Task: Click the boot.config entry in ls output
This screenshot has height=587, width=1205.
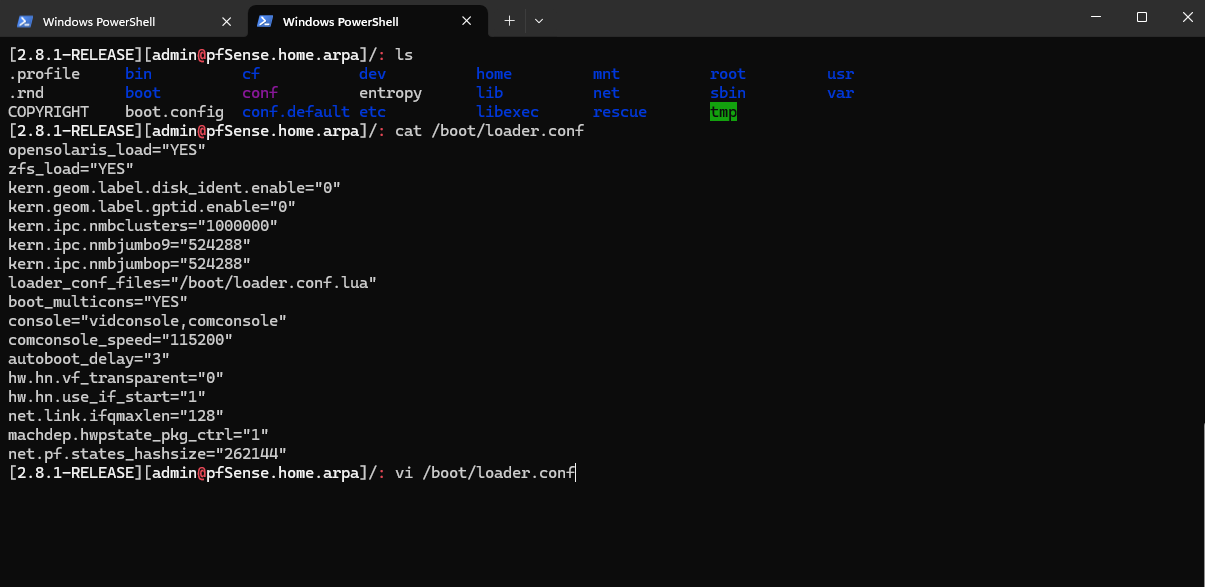Action: click(x=174, y=112)
